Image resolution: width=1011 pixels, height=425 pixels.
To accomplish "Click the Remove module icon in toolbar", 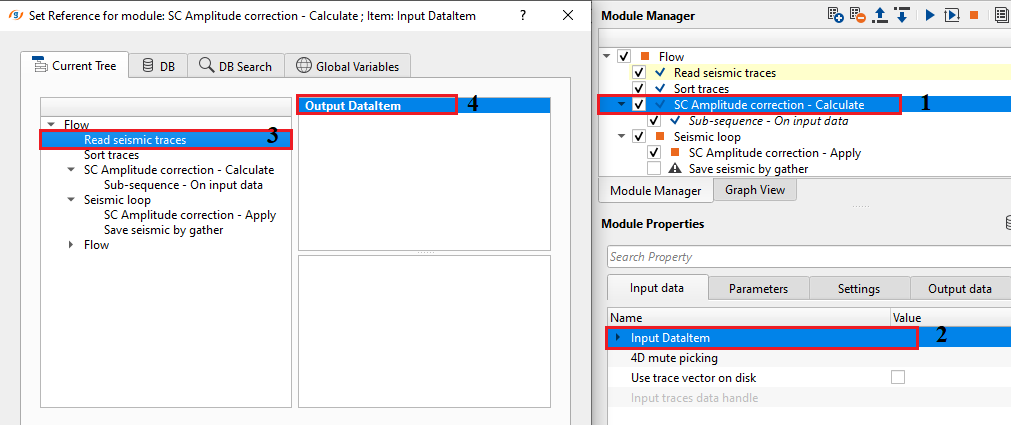I will (x=859, y=15).
